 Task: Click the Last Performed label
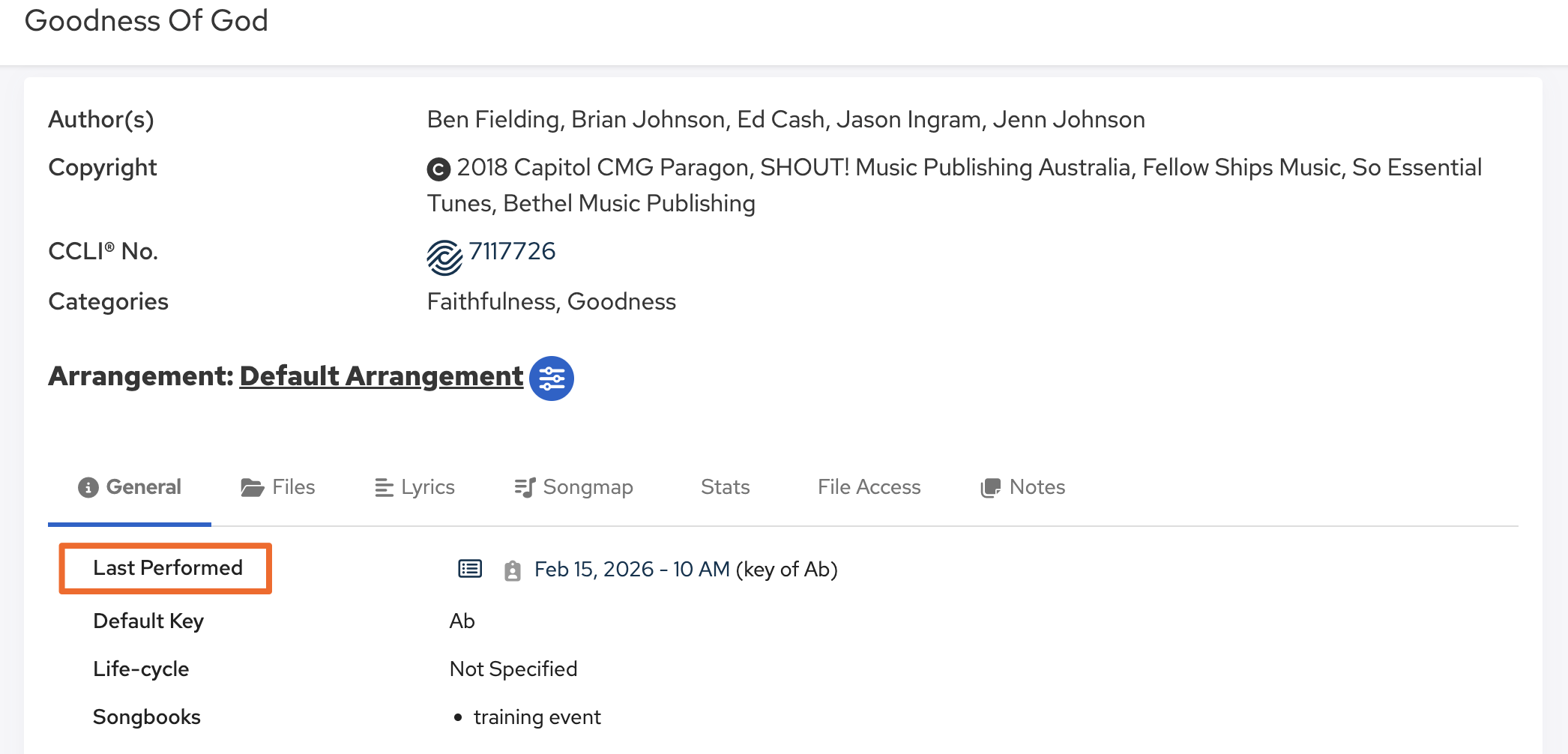point(167,568)
